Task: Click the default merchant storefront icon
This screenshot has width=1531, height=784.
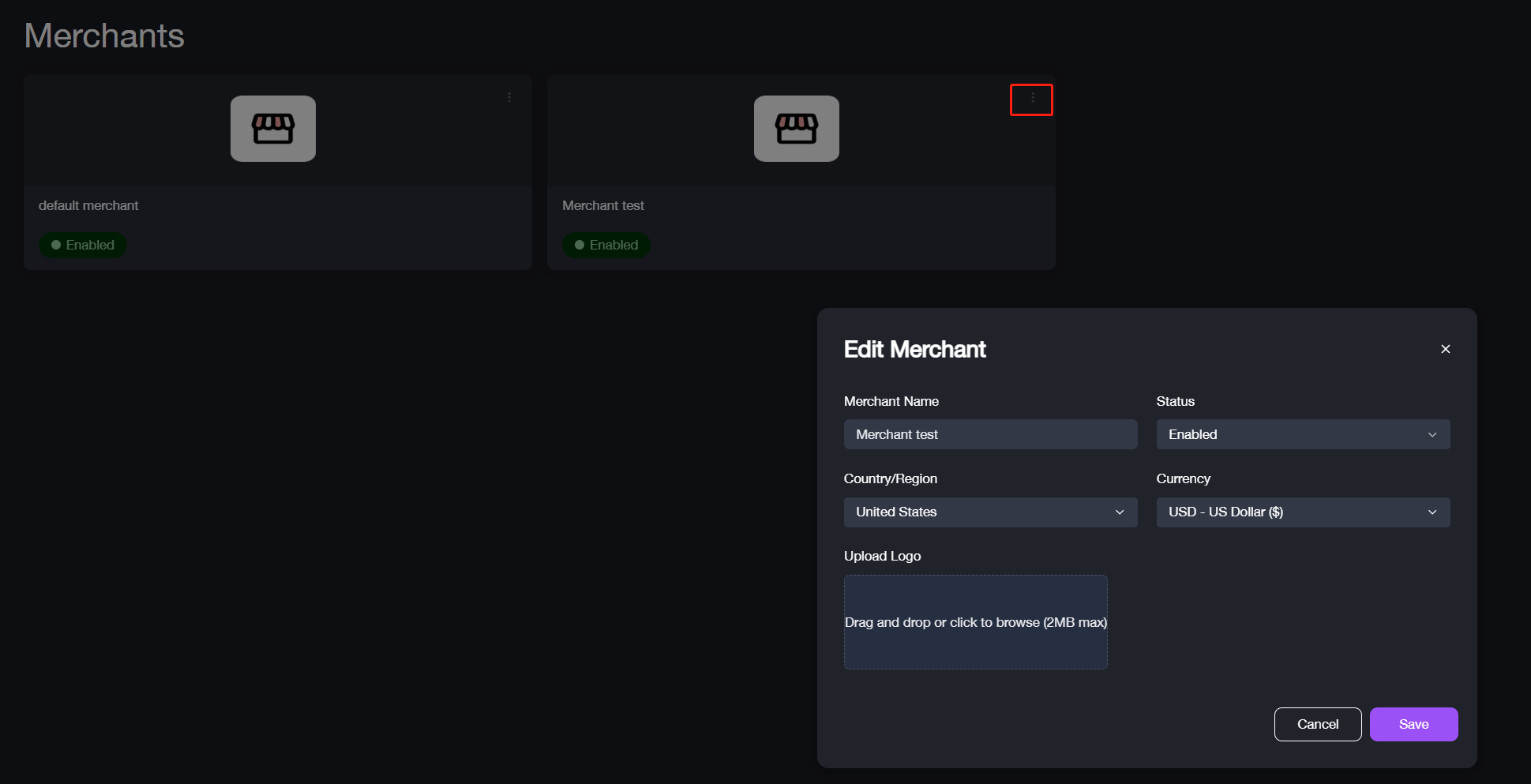Action: point(273,129)
